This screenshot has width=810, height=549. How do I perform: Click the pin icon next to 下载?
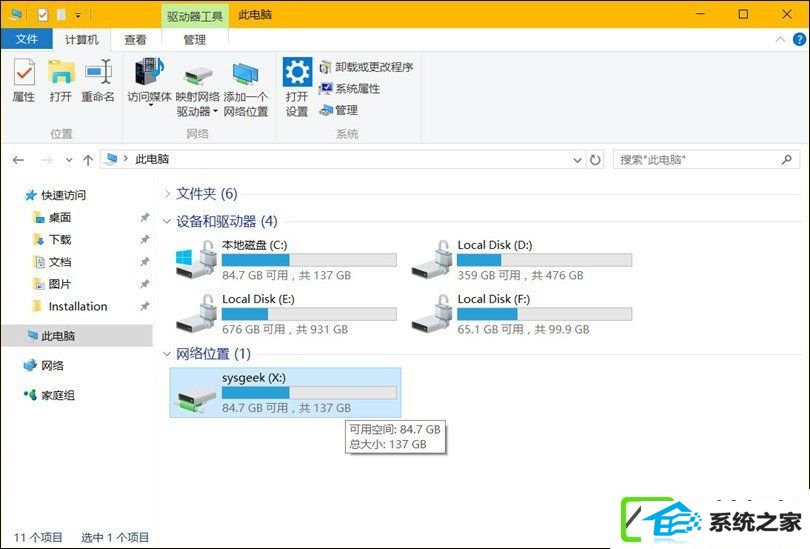click(145, 240)
